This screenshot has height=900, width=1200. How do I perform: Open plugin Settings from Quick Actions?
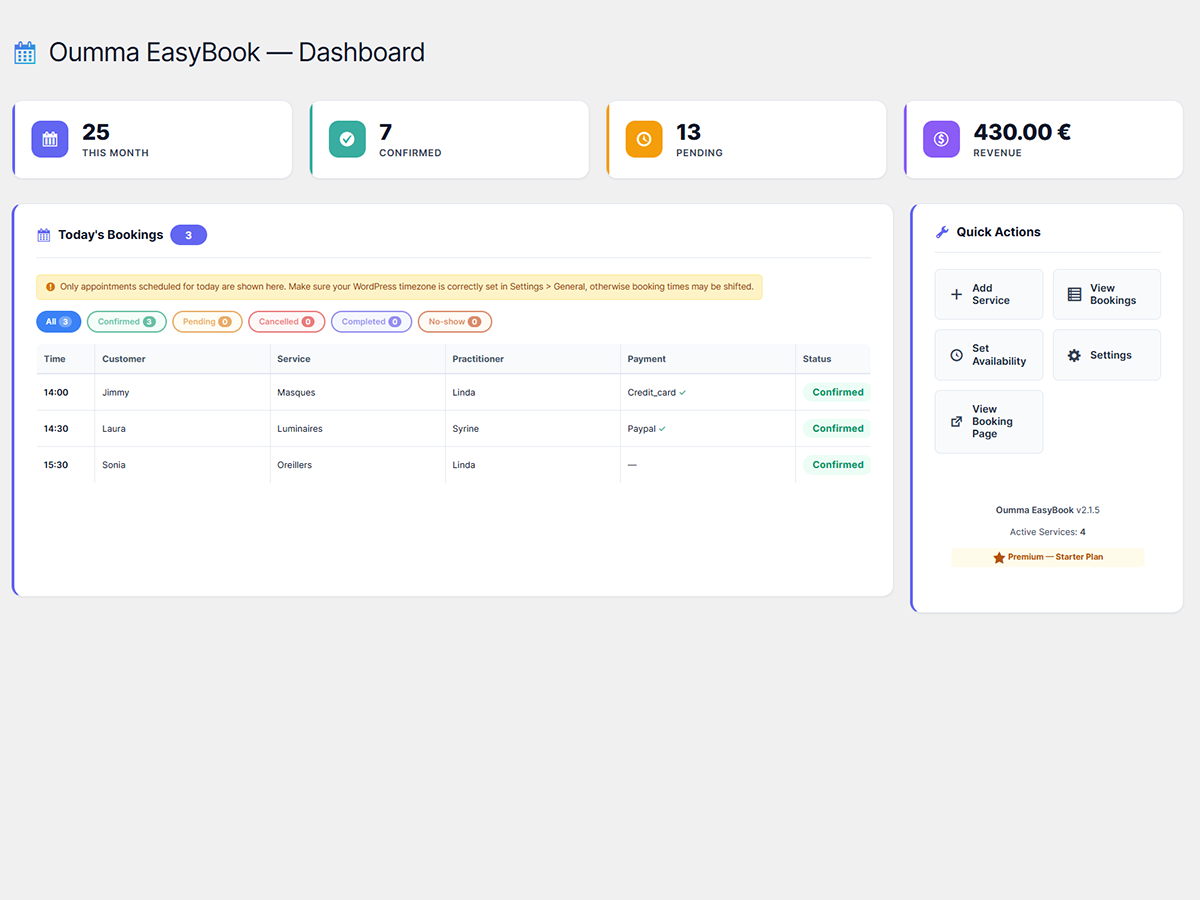click(x=1106, y=355)
